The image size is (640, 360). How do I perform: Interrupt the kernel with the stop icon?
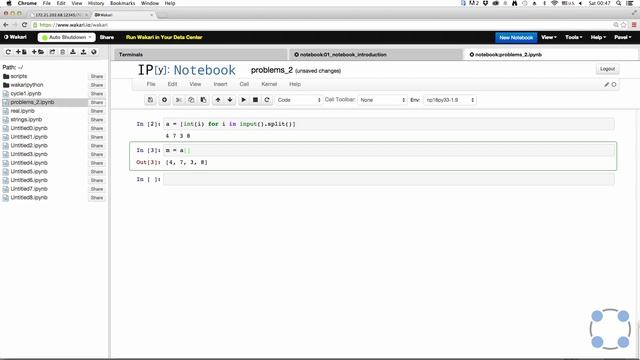click(x=255, y=100)
